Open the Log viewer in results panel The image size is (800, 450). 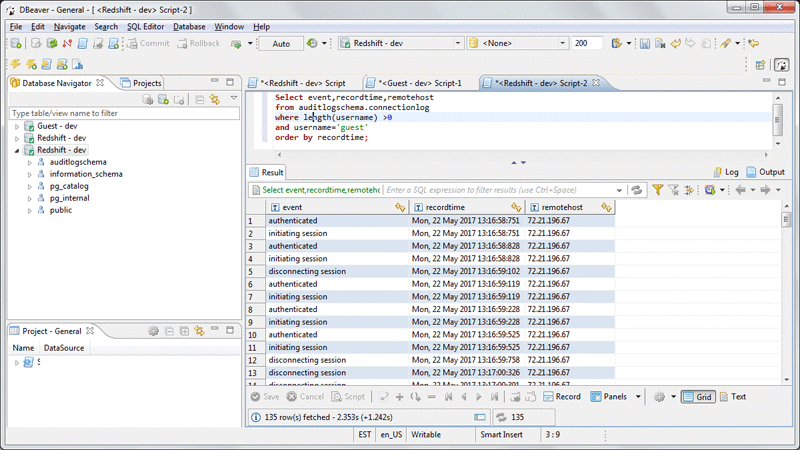tap(725, 172)
